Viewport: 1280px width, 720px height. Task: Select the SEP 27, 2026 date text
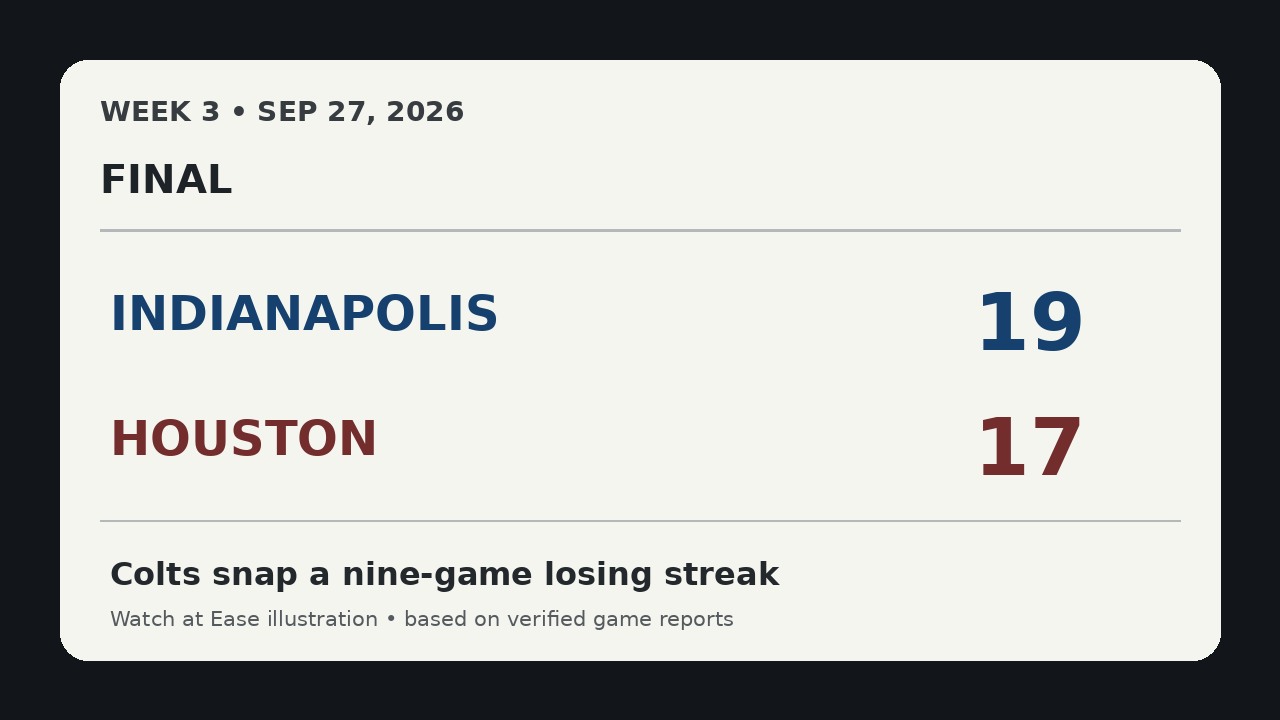361,113
